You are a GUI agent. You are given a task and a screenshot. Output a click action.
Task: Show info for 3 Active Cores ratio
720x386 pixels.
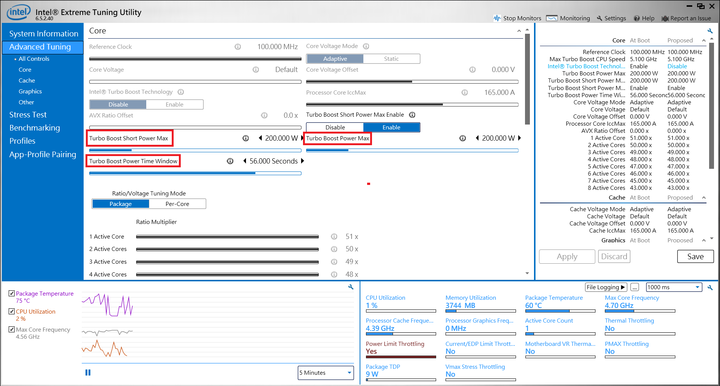coord(334,262)
